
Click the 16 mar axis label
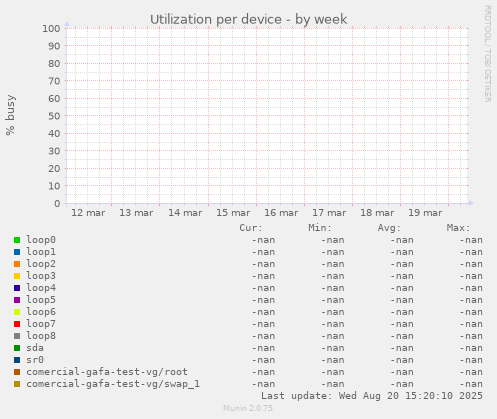click(281, 213)
